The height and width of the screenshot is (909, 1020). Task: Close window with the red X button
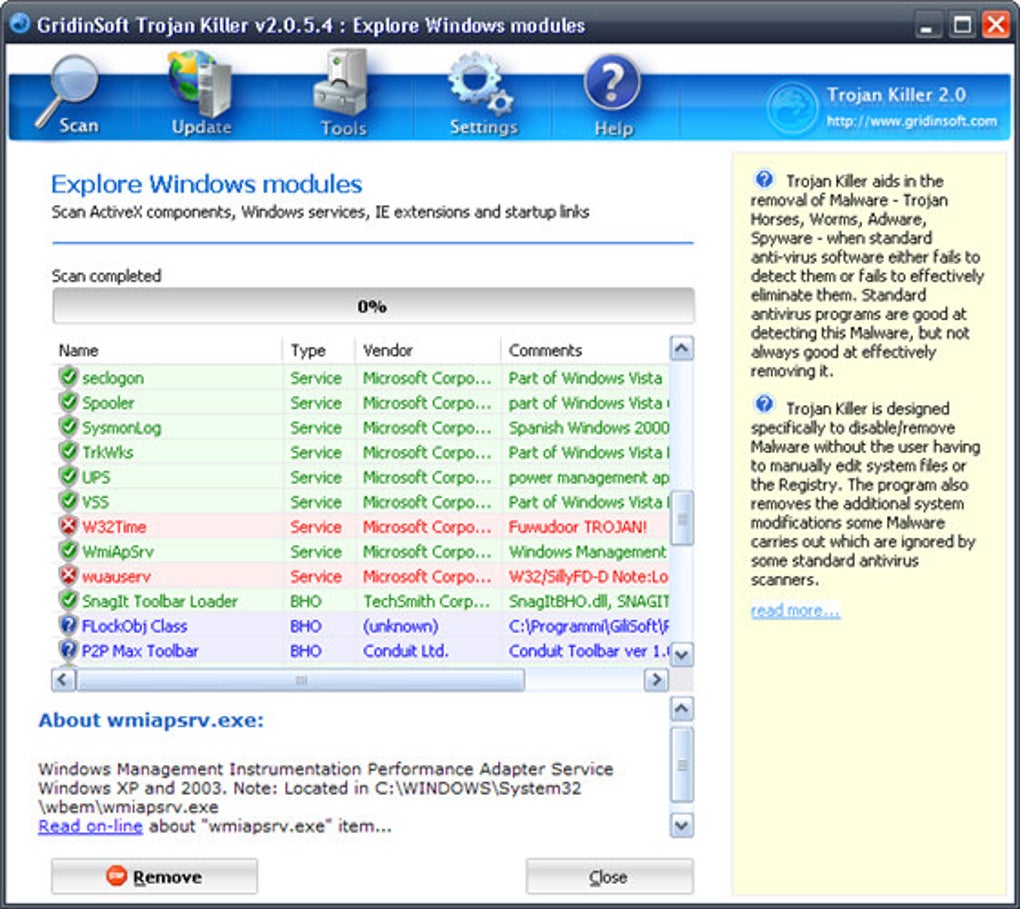click(x=996, y=25)
